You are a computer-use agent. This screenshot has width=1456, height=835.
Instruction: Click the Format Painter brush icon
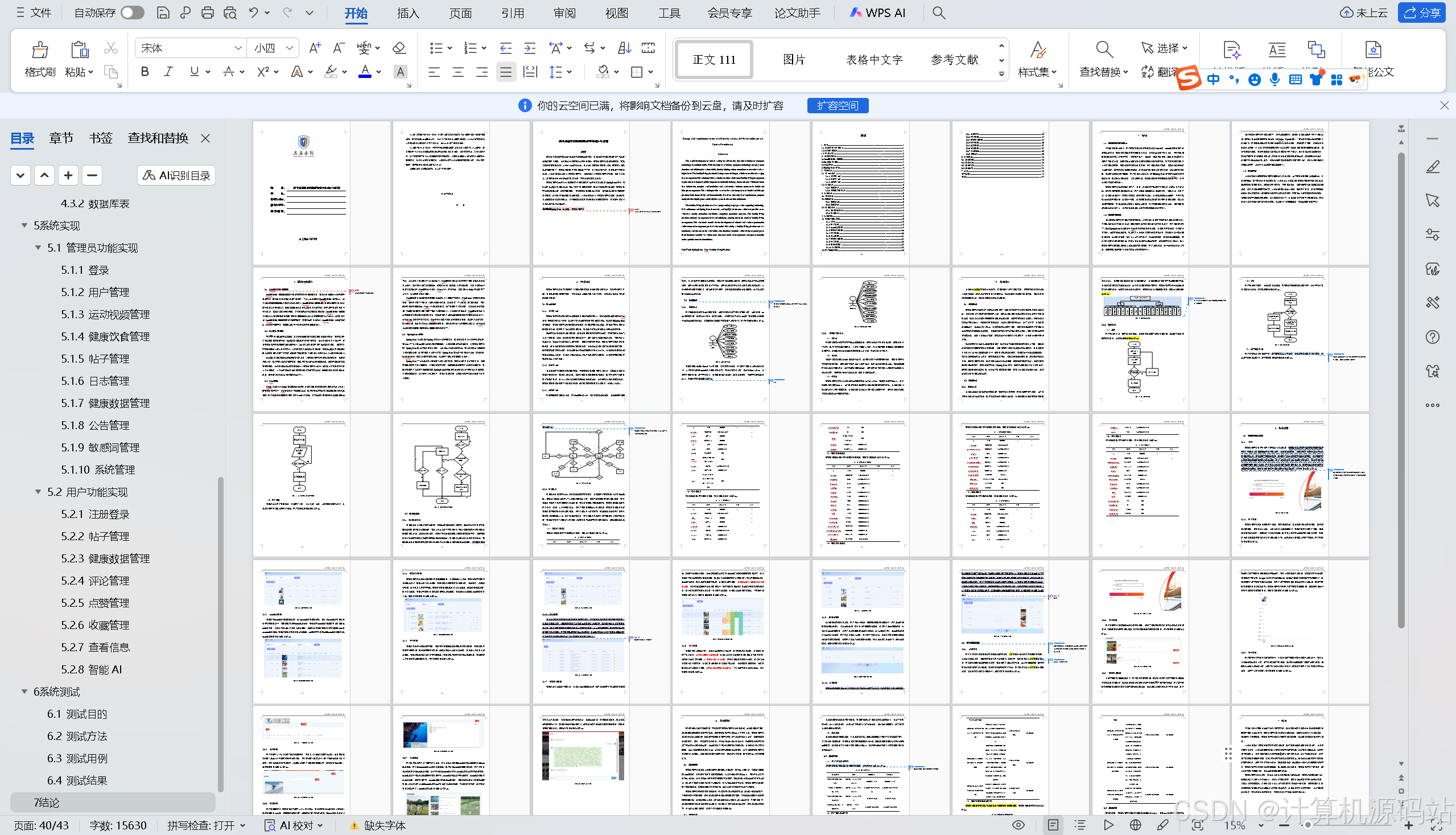pyautogui.click(x=40, y=50)
